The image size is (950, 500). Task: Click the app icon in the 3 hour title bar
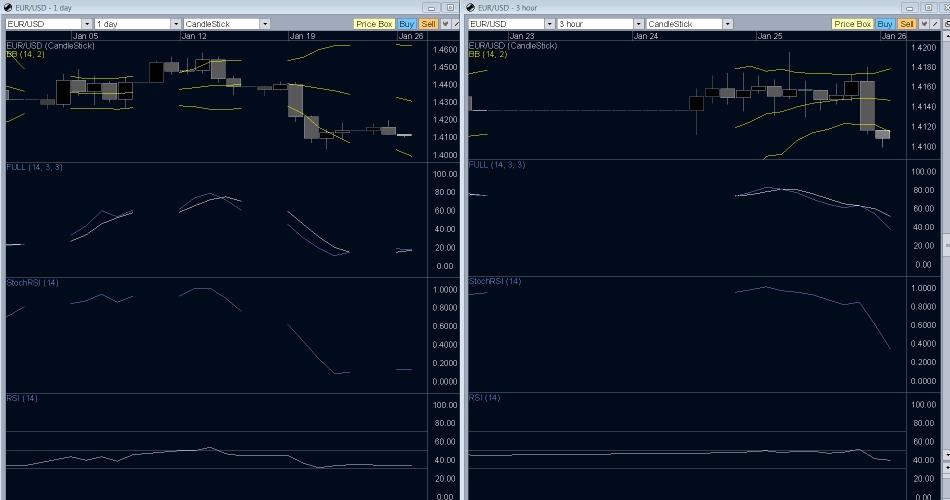[x=471, y=7]
